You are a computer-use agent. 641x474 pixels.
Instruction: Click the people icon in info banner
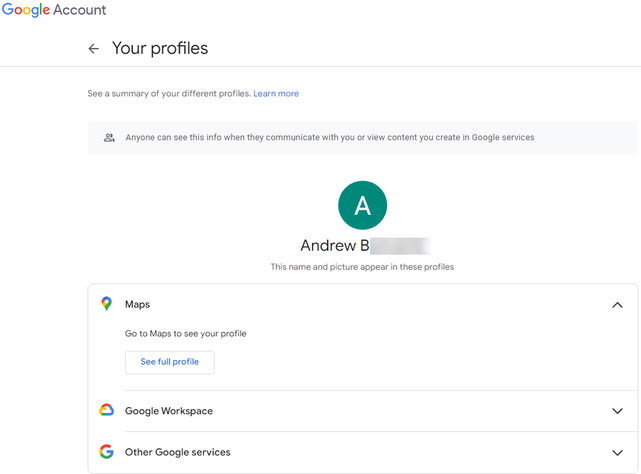pos(109,137)
